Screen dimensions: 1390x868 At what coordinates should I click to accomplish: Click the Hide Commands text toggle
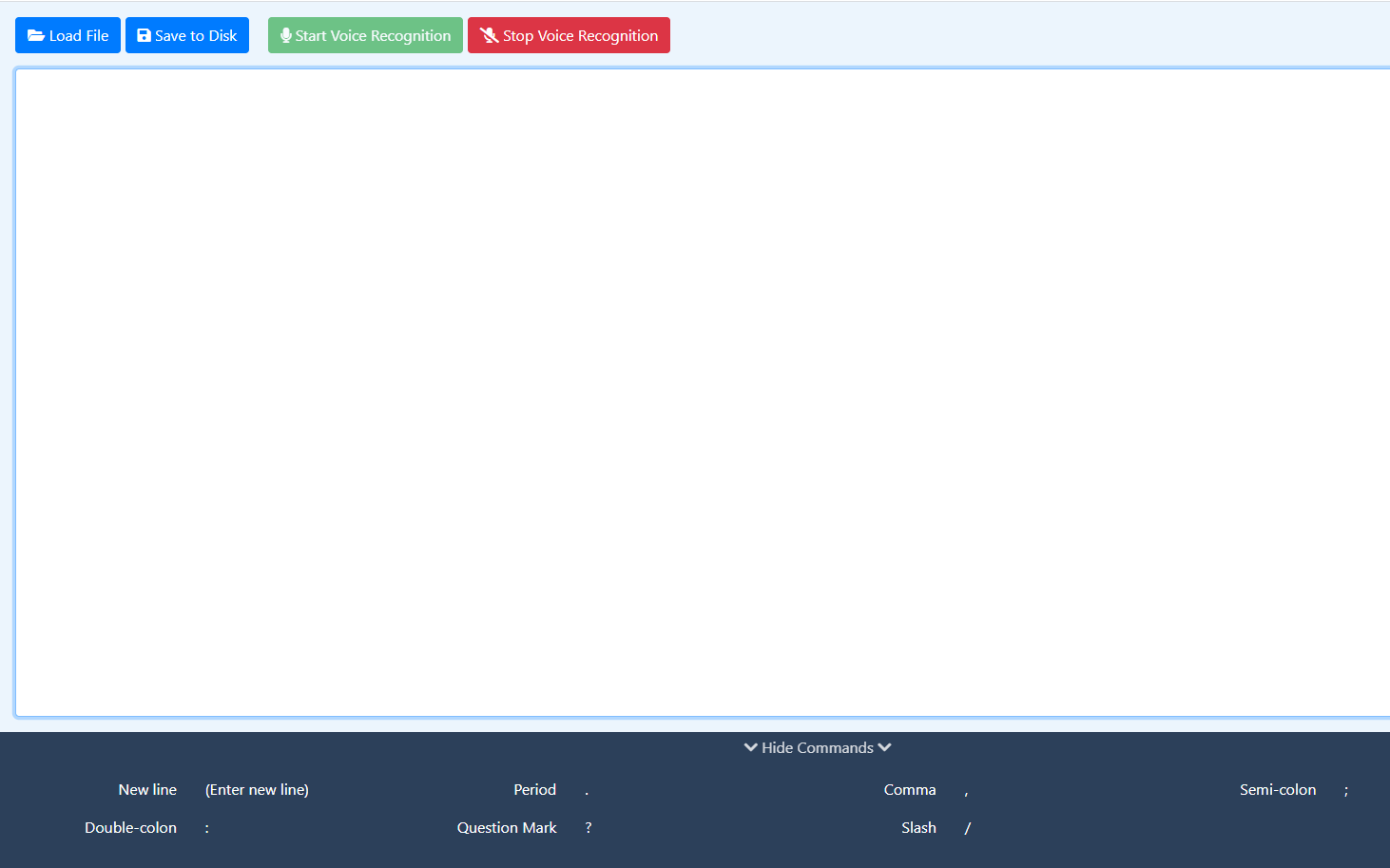coord(818,747)
